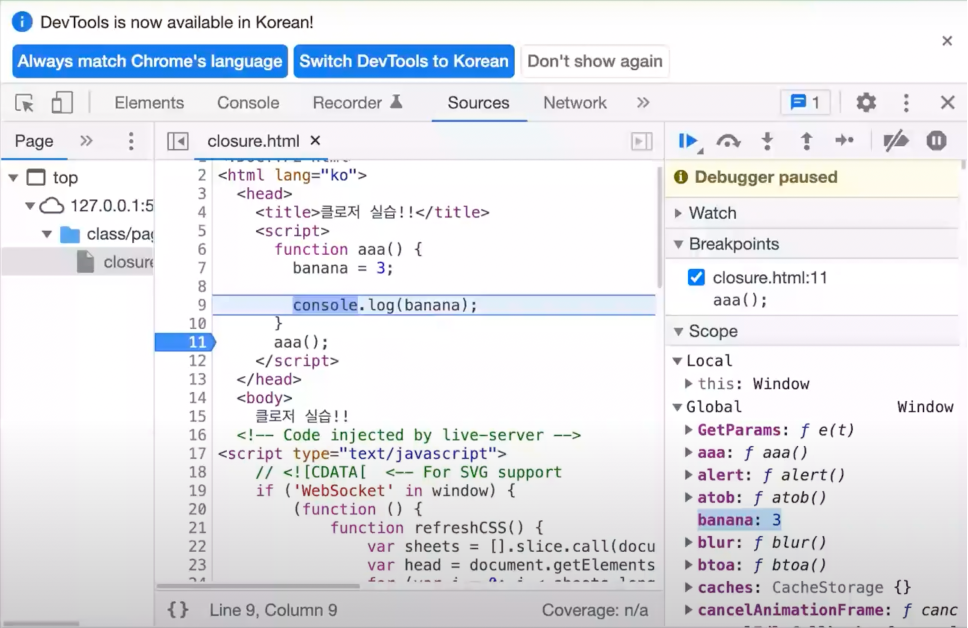
Task: Step out of current function
Action: [x=806, y=141]
